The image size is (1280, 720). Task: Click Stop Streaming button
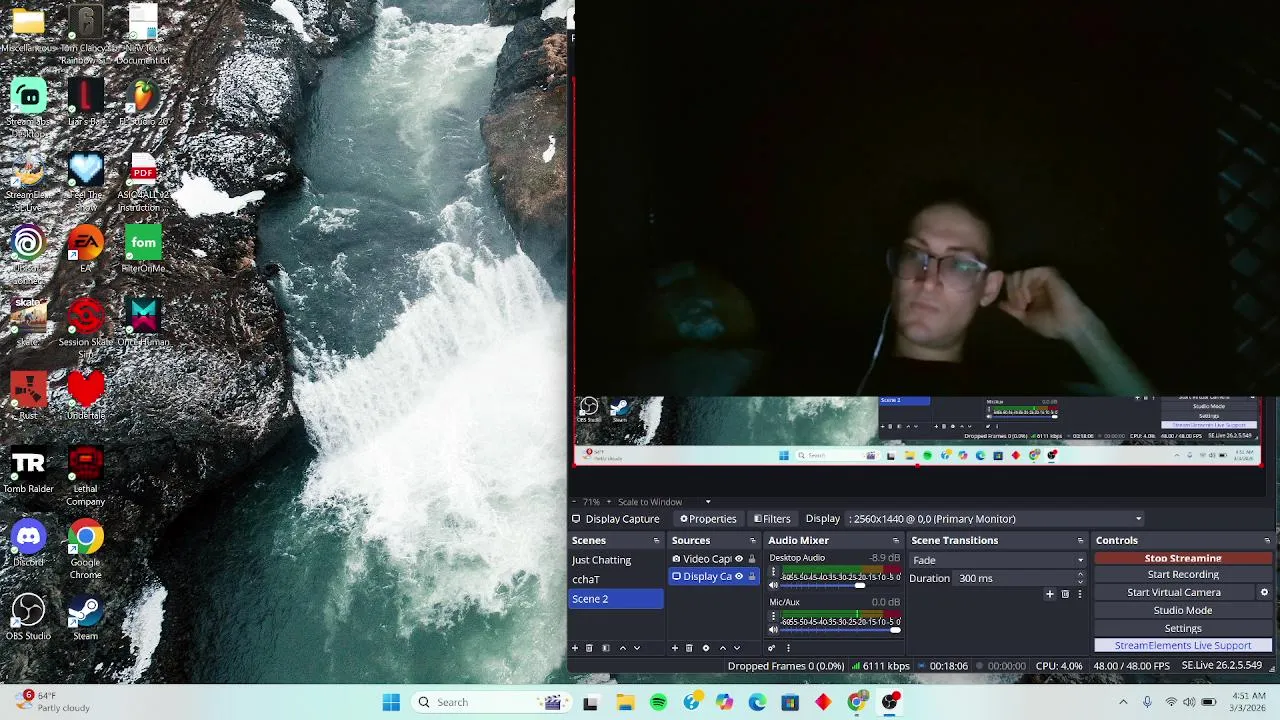pos(1183,558)
